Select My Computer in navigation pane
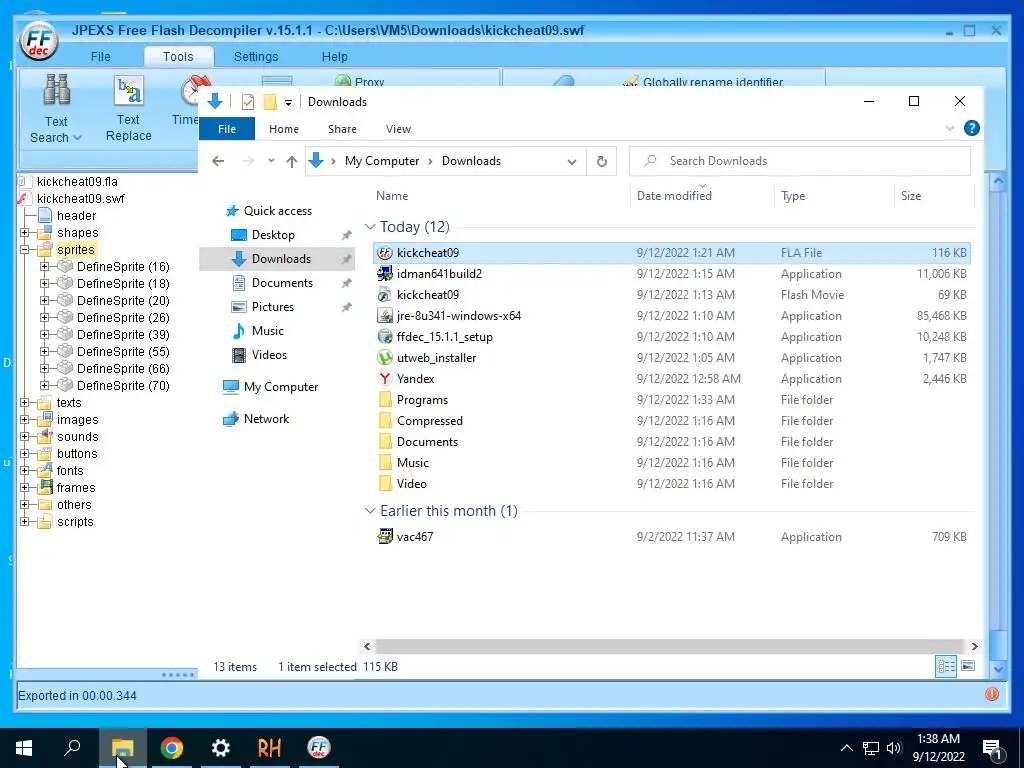 [x=280, y=387]
